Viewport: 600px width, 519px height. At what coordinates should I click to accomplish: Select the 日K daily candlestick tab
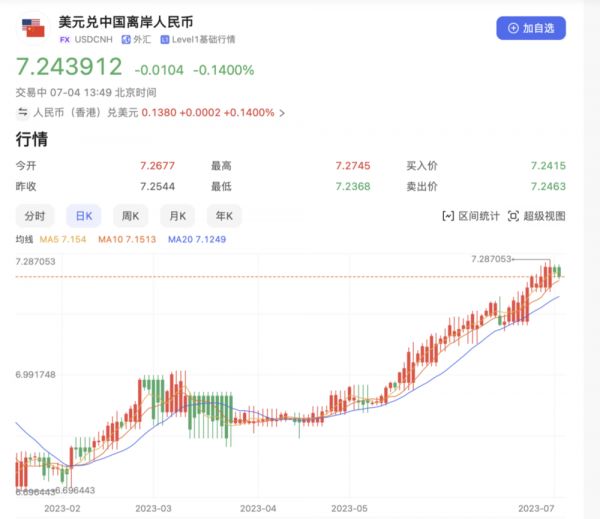84,216
